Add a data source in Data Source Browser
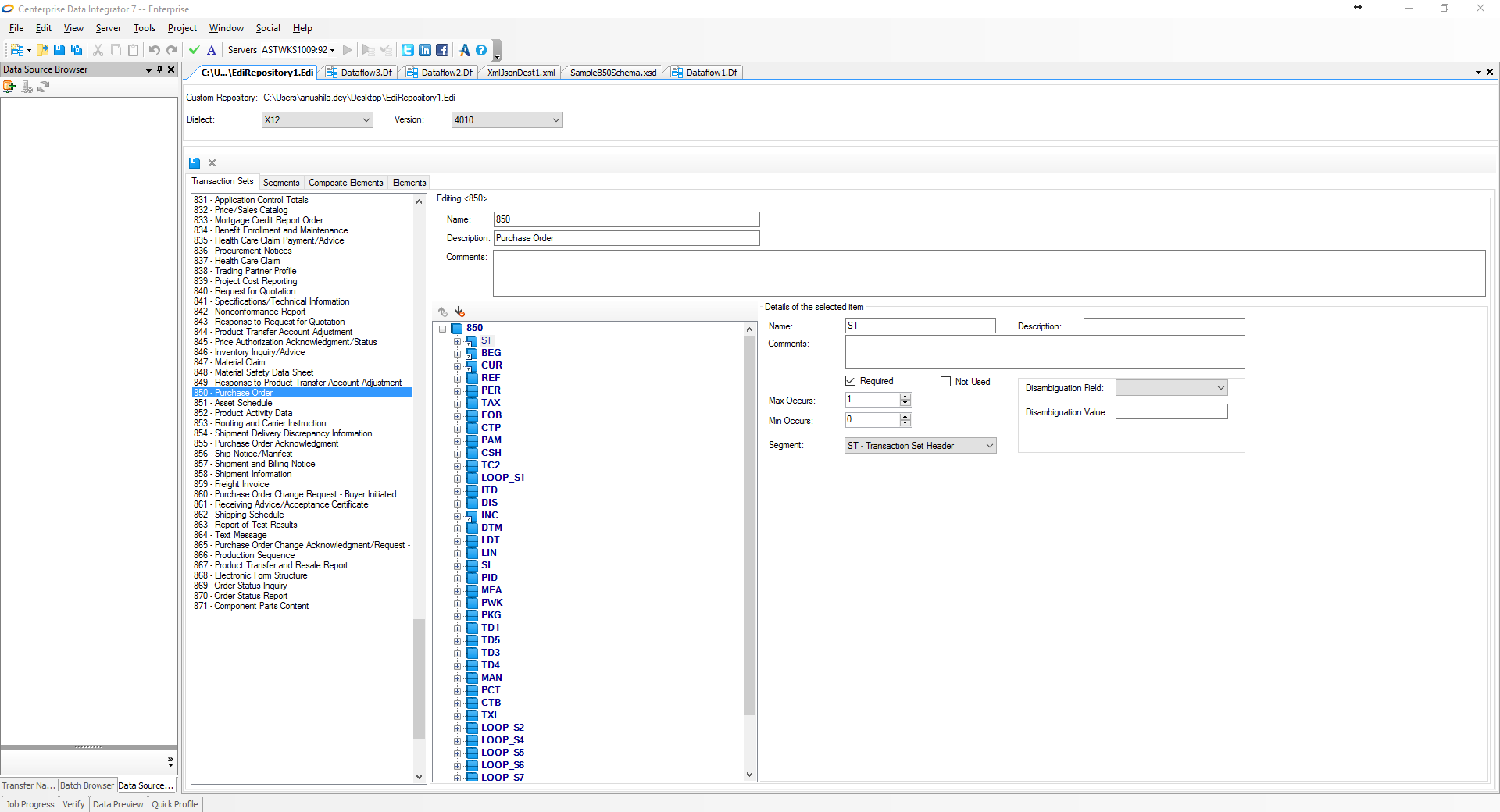 tap(9, 87)
